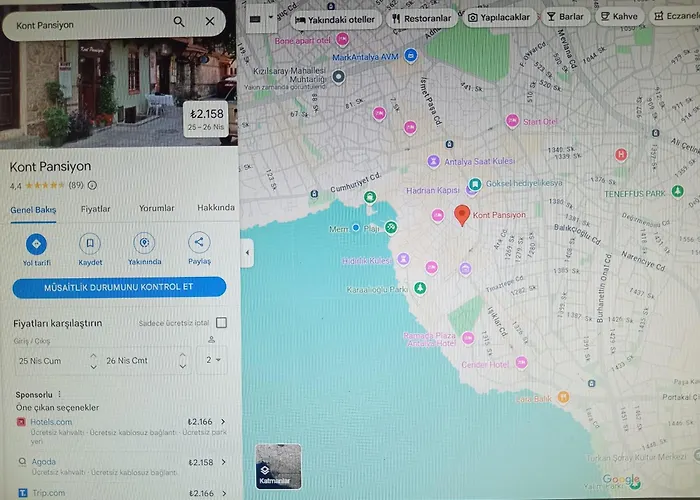Switch to the Genel Bakış tab
Viewport: 700px width, 500px height.
33,209
